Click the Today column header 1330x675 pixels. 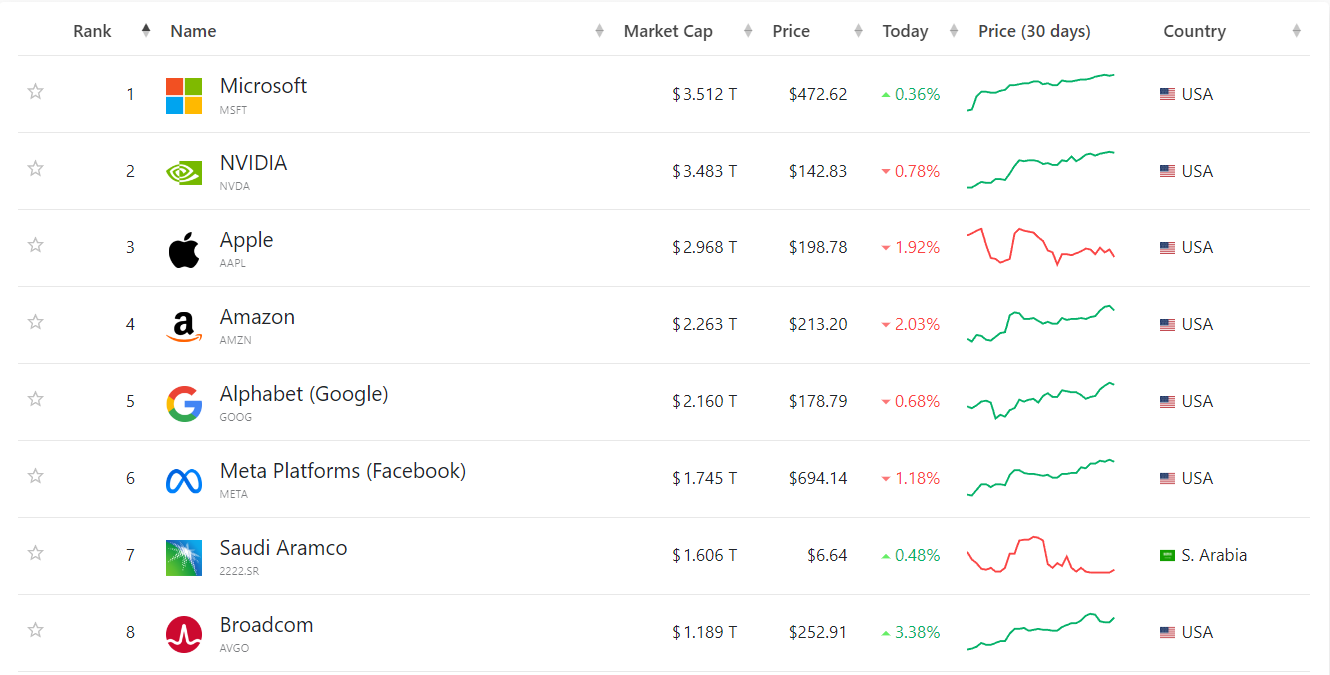point(905,31)
